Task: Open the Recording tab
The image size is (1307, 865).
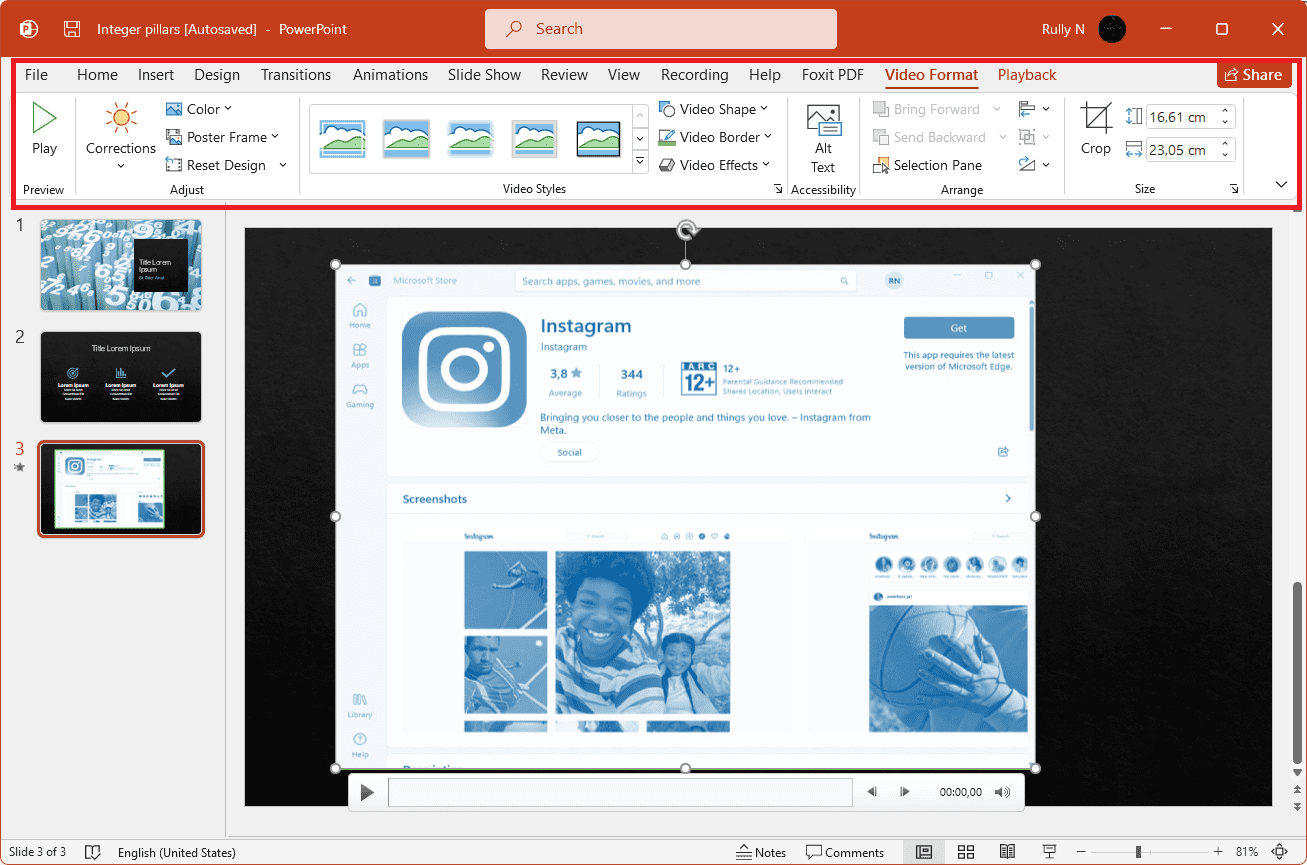Action: tap(694, 75)
